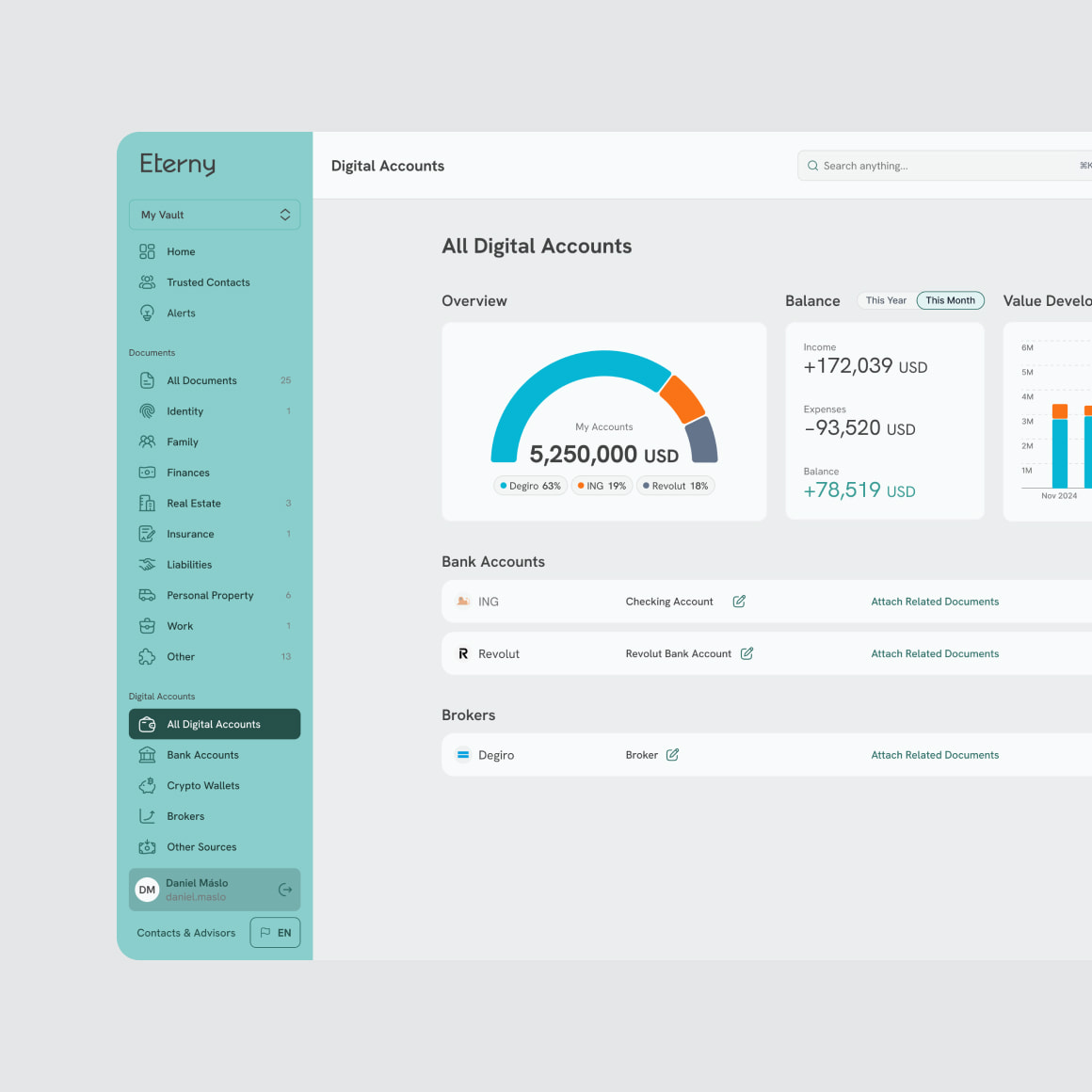The height and width of the screenshot is (1092, 1092).
Task: Click the logout icon beside Daniel Máslo
Action: pos(285,890)
